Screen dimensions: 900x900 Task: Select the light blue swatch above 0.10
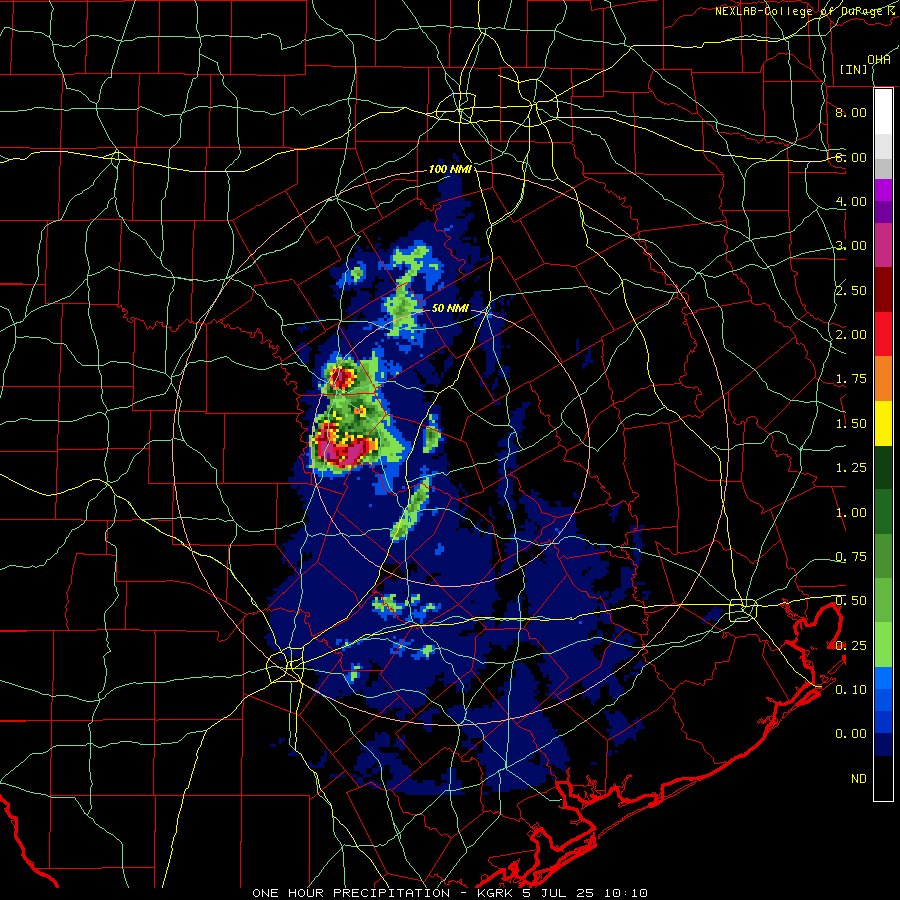pos(883,678)
